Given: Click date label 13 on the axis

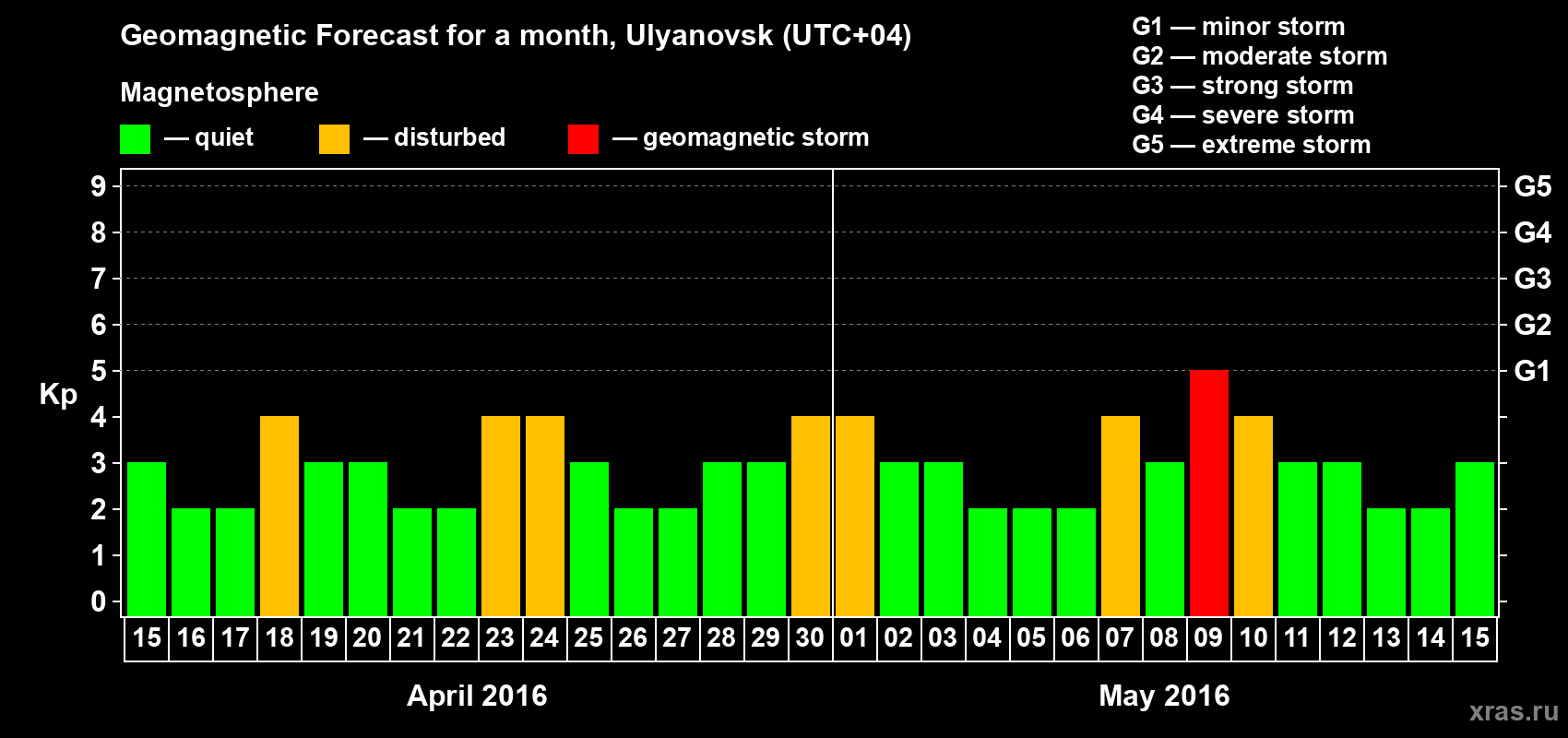Looking at the screenshot, I should (x=1386, y=638).
